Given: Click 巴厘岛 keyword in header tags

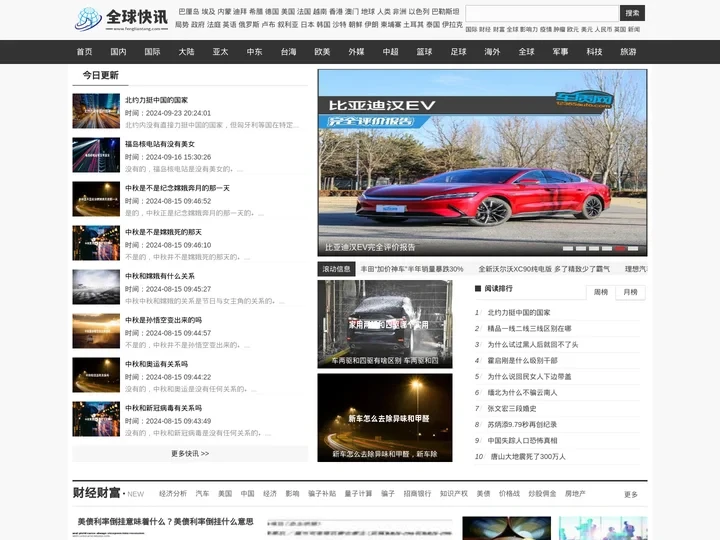Looking at the screenshot, I should [x=189, y=12].
